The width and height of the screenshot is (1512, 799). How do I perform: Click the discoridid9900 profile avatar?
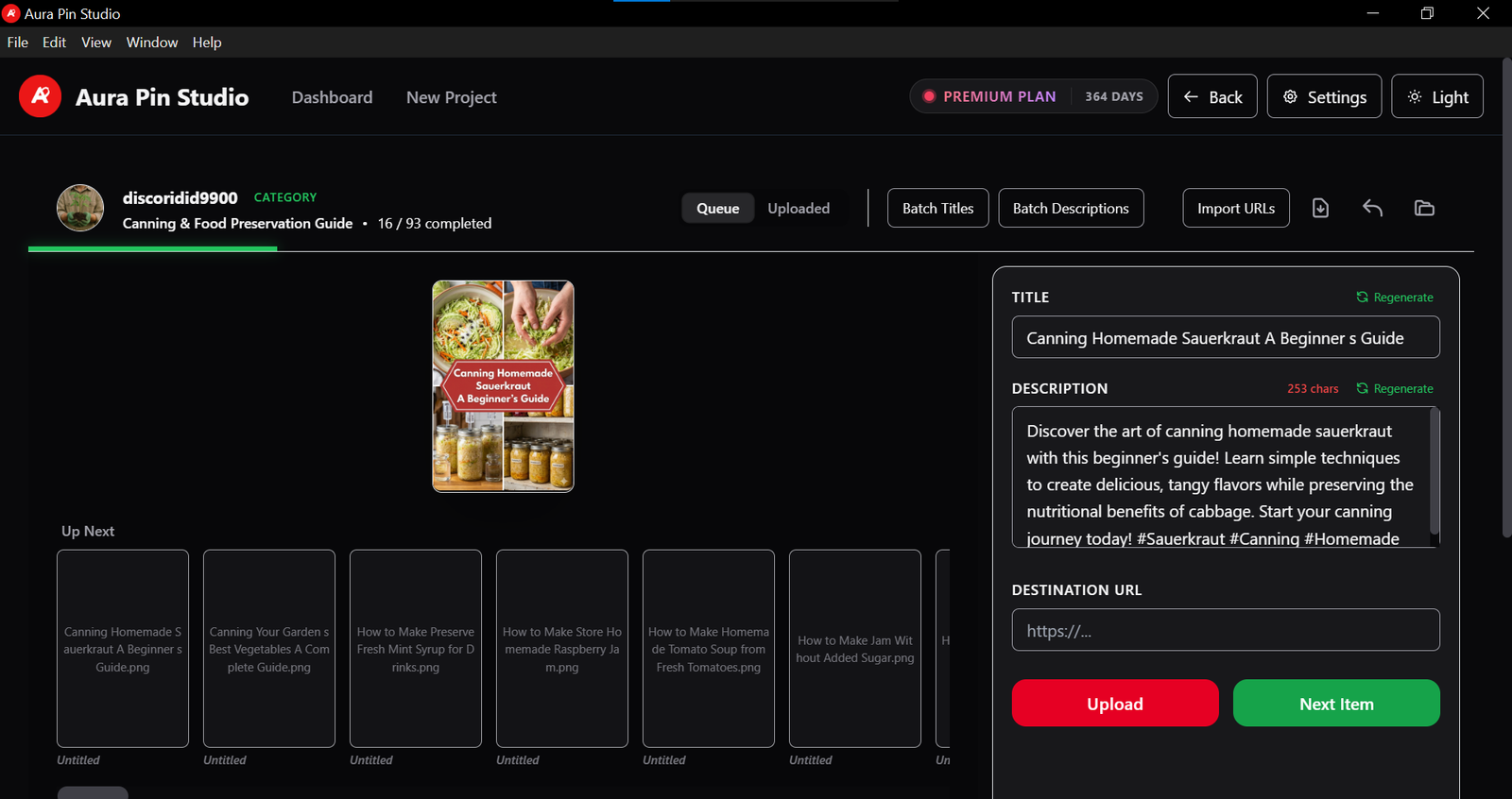(x=80, y=209)
